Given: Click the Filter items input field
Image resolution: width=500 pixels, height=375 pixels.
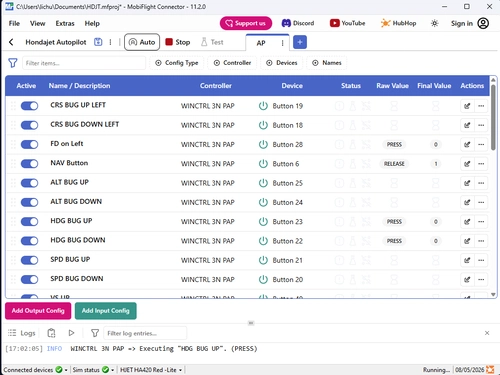Looking at the screenshot, I should coord(84,63).
